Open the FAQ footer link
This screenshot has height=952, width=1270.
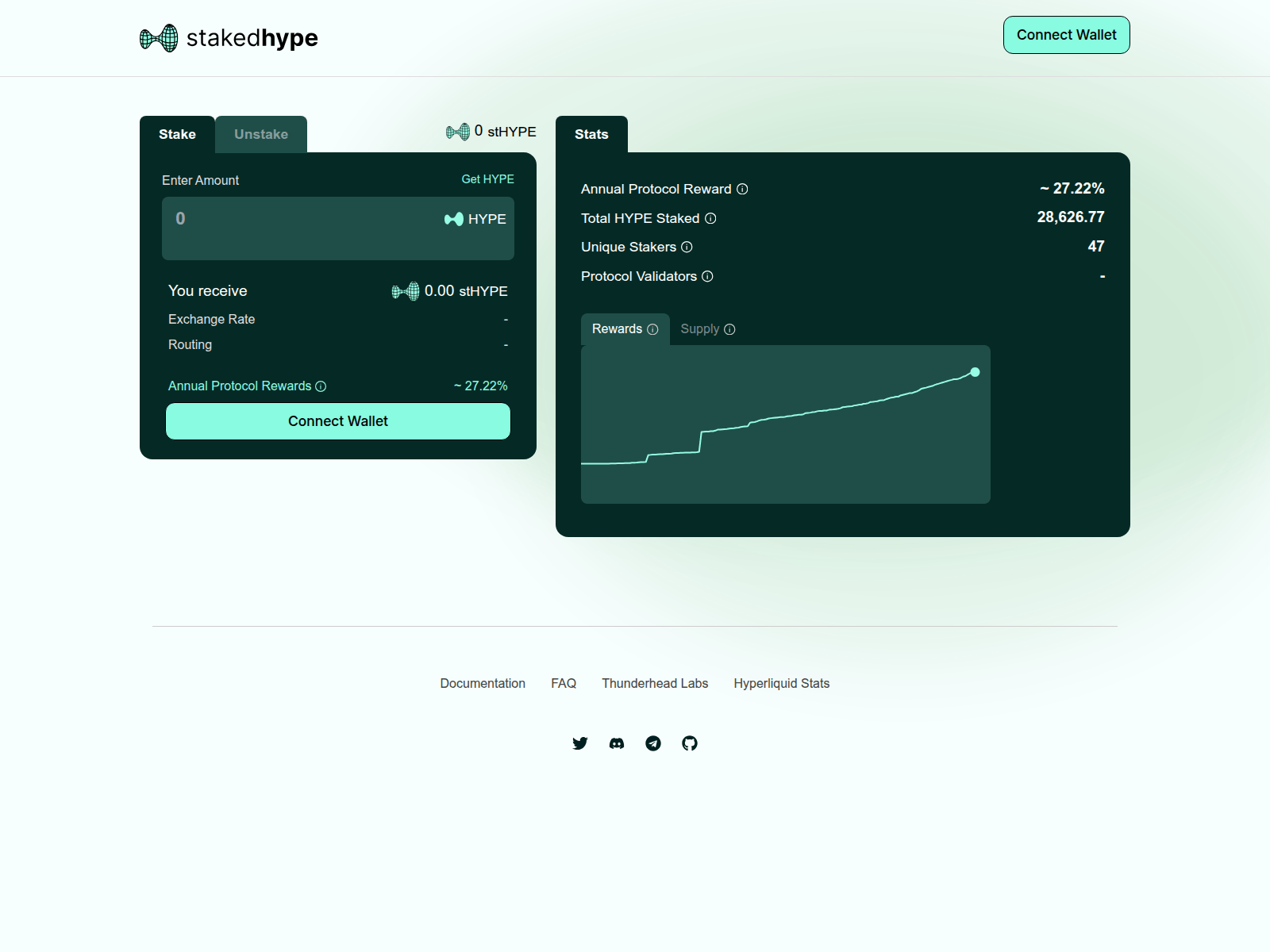point(564,683)
